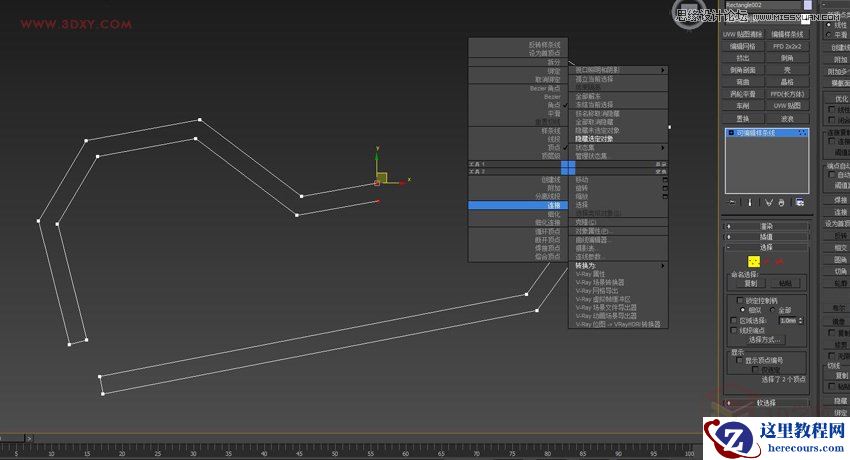This screenshot has width=850, height=460.
Task: Choose 连接 in the quad menu
Action: tap(518, 205)
